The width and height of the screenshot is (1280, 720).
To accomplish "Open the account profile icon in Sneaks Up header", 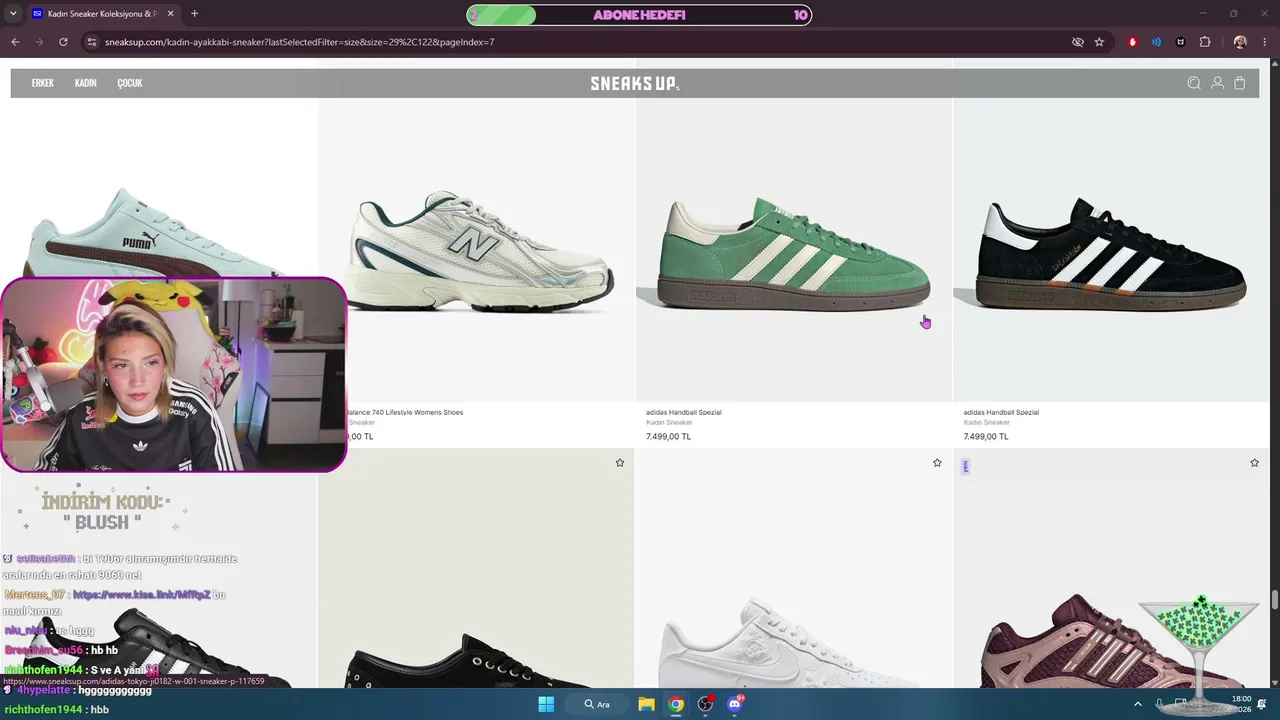I will click(x=1217, y=83).
